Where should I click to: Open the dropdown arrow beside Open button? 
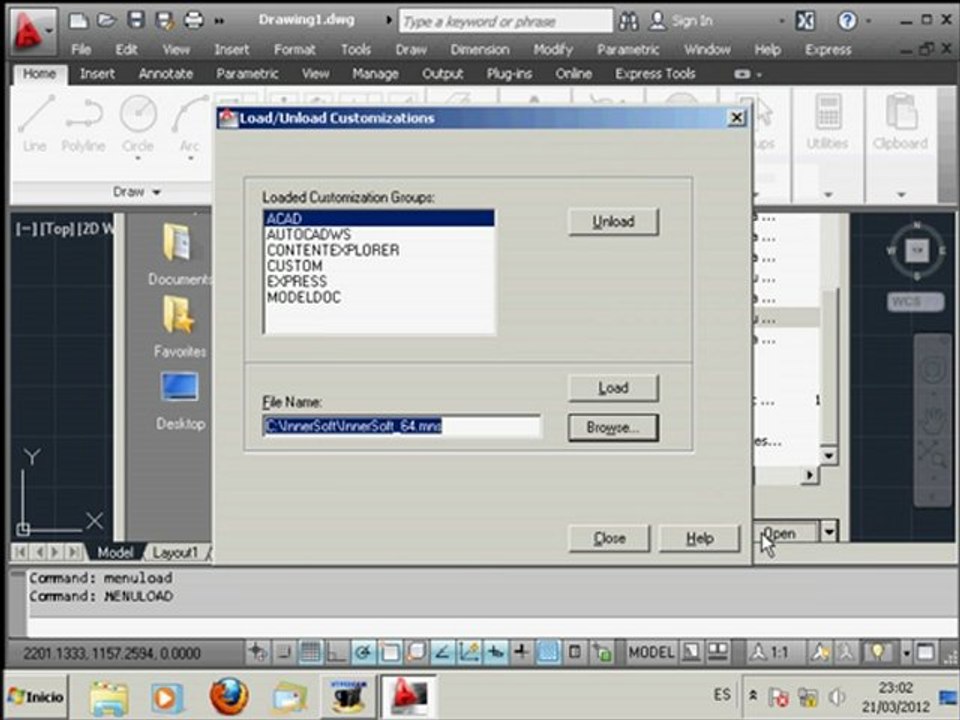pyautogui.click(x=829, y=531)
